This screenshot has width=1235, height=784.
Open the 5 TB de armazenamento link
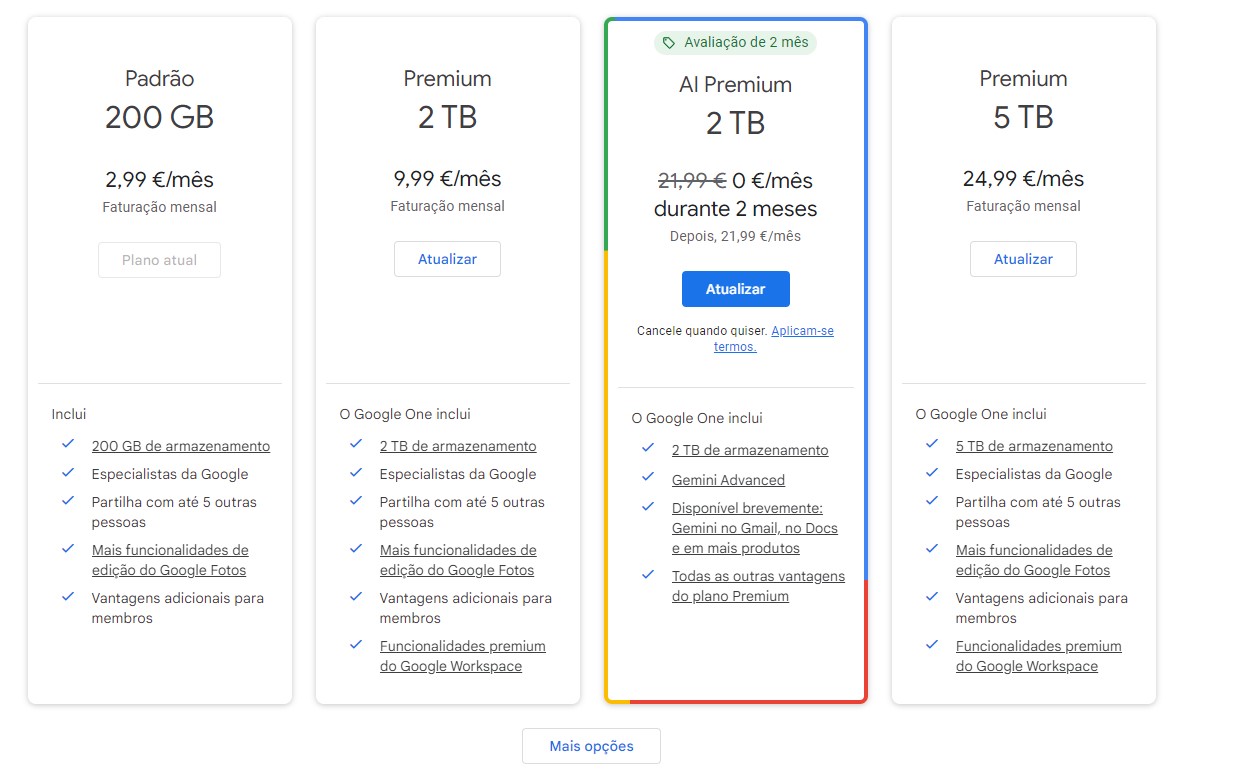point(1034,446)
